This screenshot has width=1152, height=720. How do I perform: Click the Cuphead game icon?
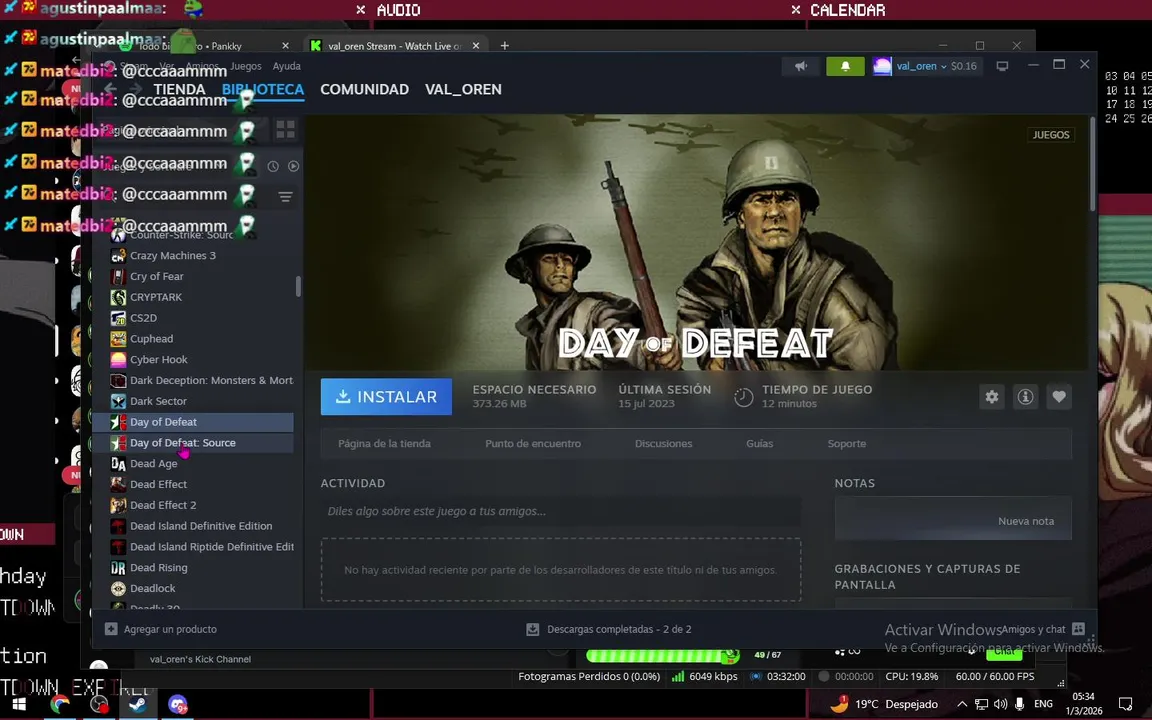[118, 339]
